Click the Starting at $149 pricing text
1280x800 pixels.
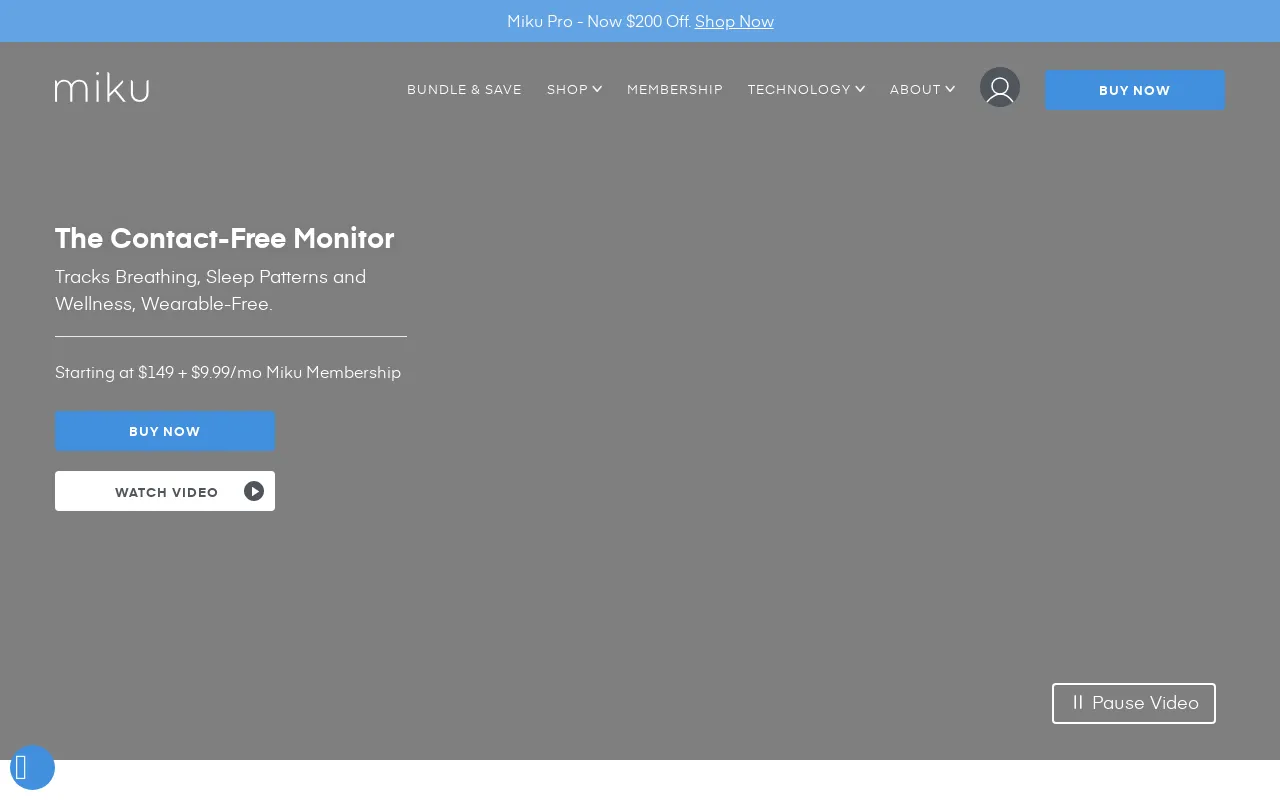tap(228, 372)
